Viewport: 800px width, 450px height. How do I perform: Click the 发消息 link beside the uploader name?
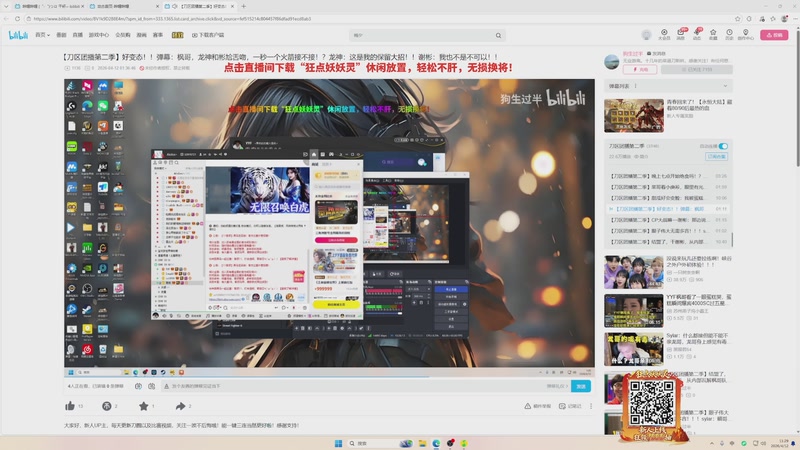point(656,54)
